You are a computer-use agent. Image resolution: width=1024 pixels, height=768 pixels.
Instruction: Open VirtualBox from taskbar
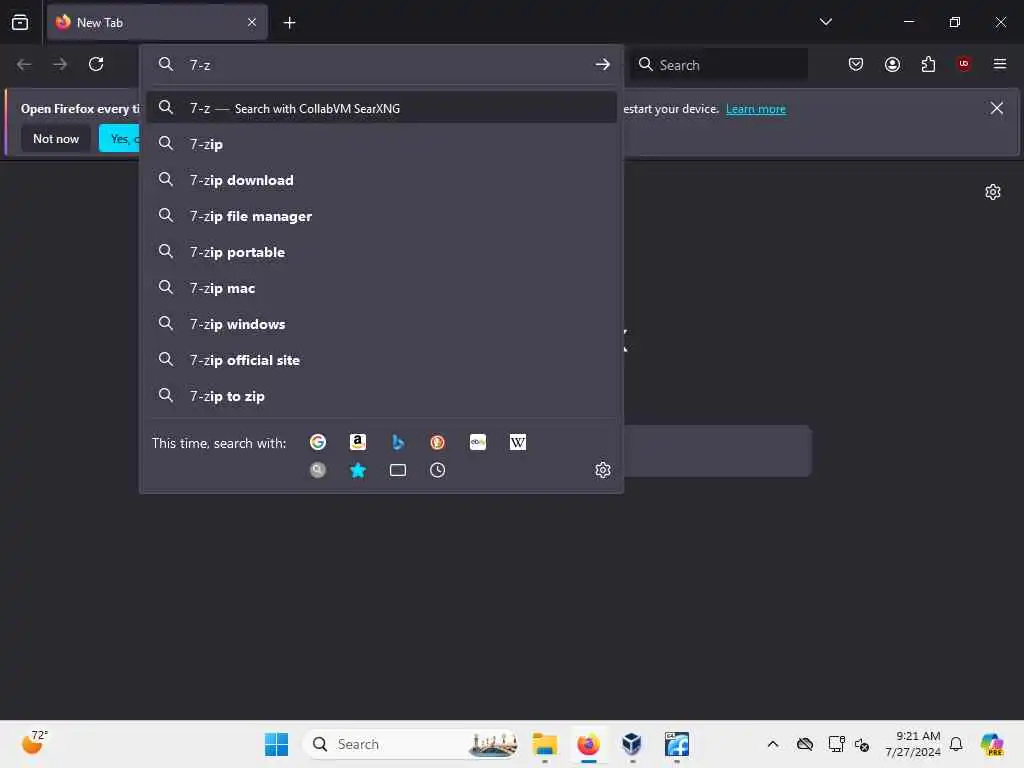pos(632,744)
